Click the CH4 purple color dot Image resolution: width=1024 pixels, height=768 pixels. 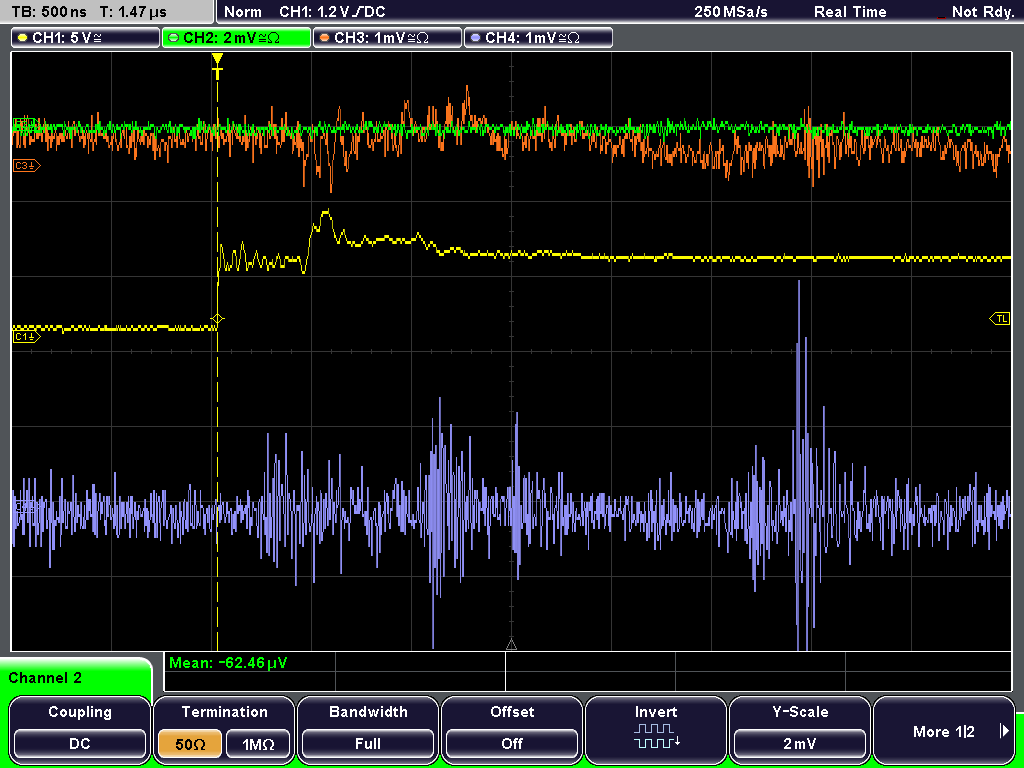coord(475,38)
